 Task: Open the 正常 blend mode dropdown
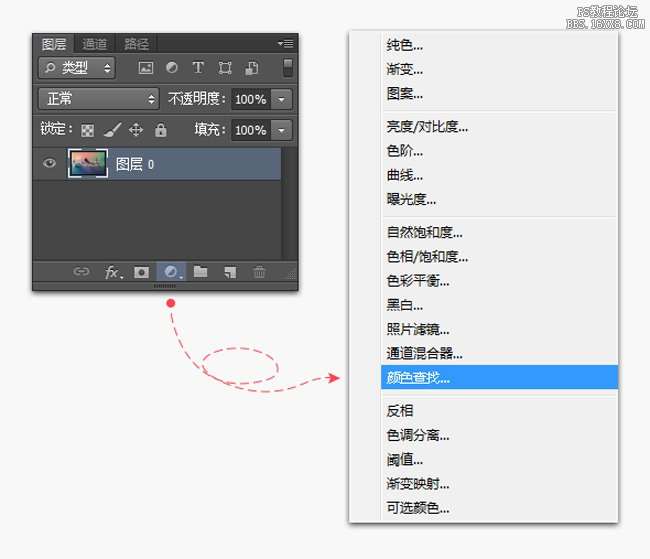point(99,99)
